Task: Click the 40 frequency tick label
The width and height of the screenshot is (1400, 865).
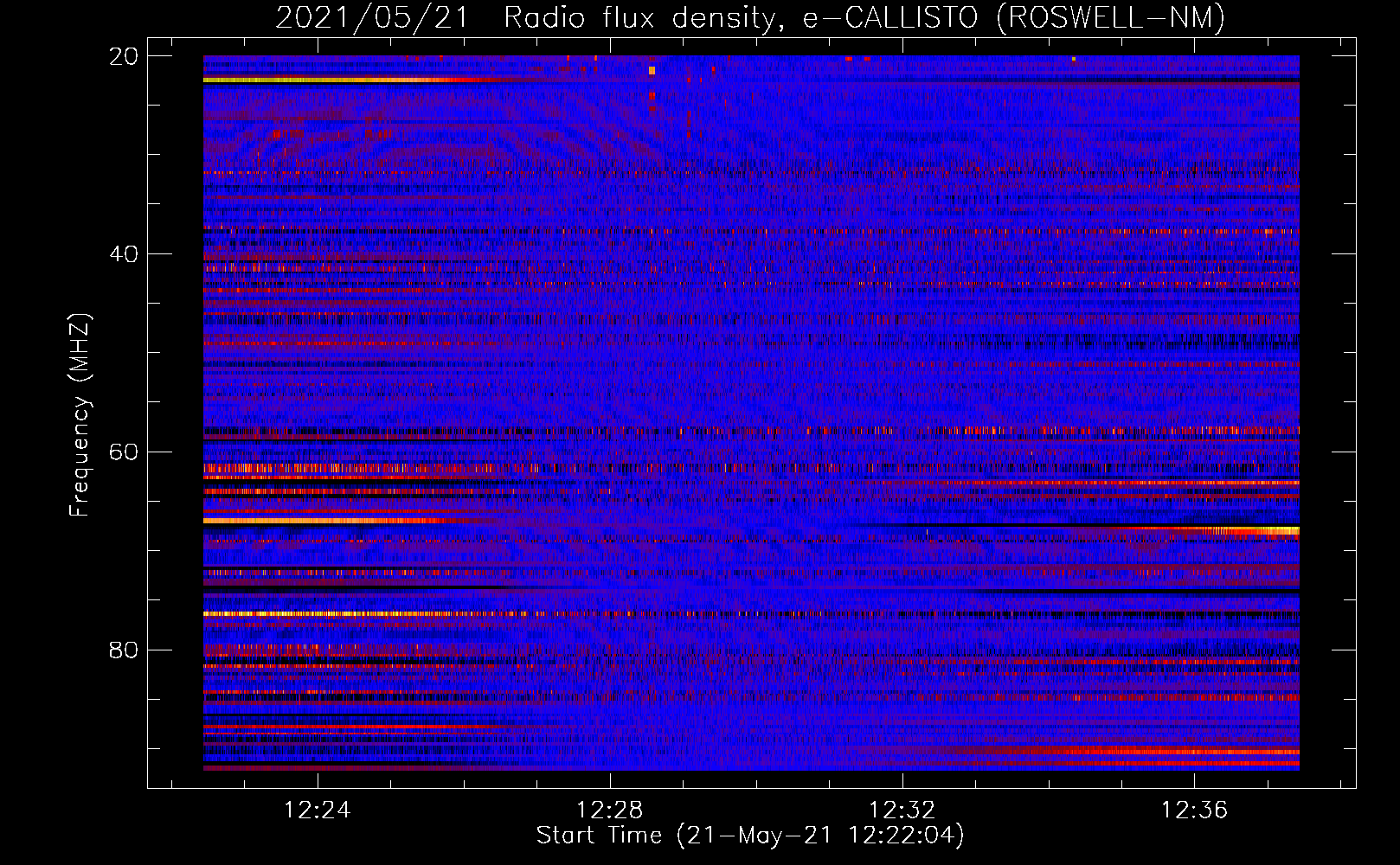Action: (124, 254)
